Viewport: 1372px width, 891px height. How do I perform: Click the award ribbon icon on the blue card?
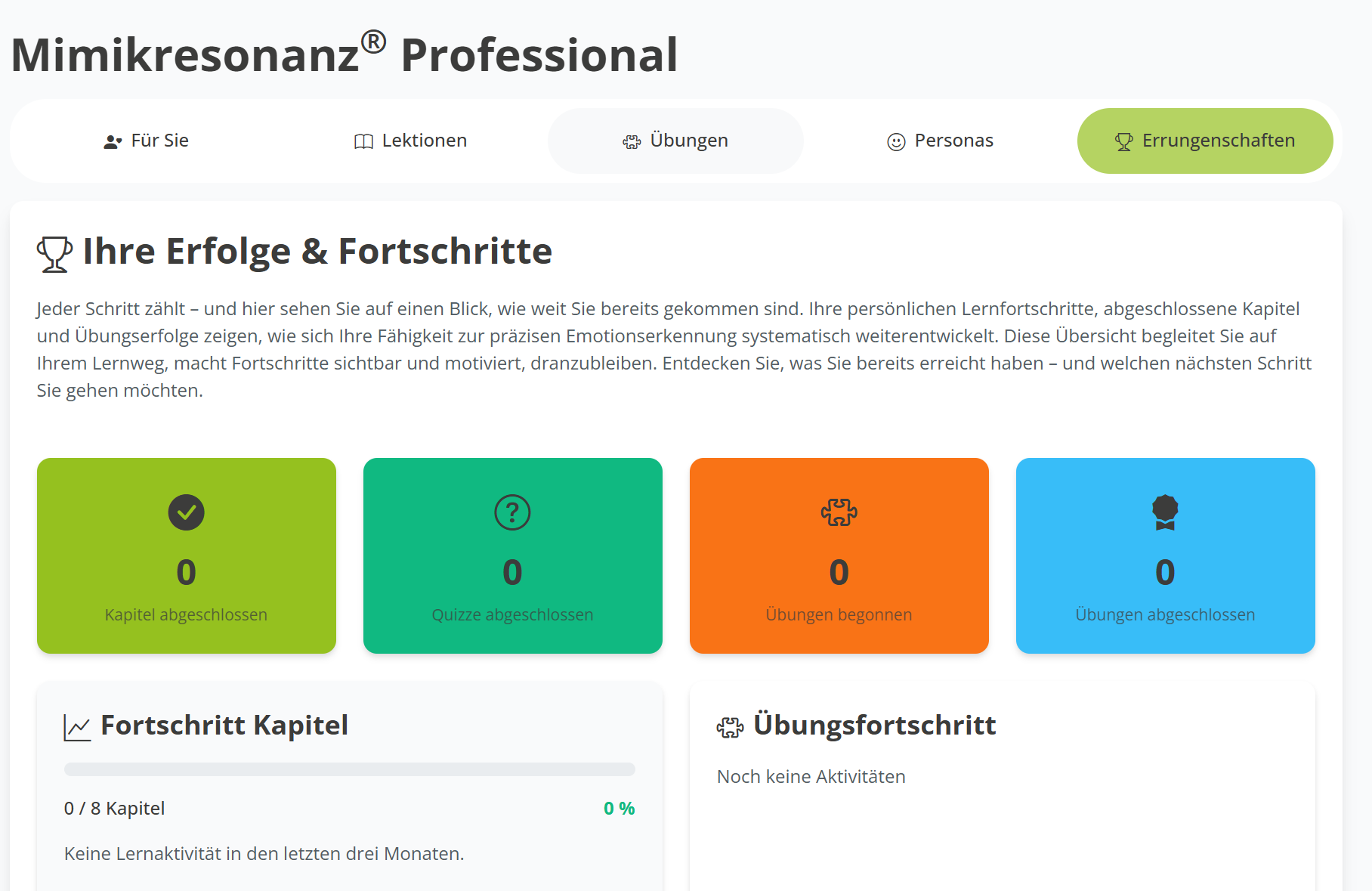tap(1165, 512)
